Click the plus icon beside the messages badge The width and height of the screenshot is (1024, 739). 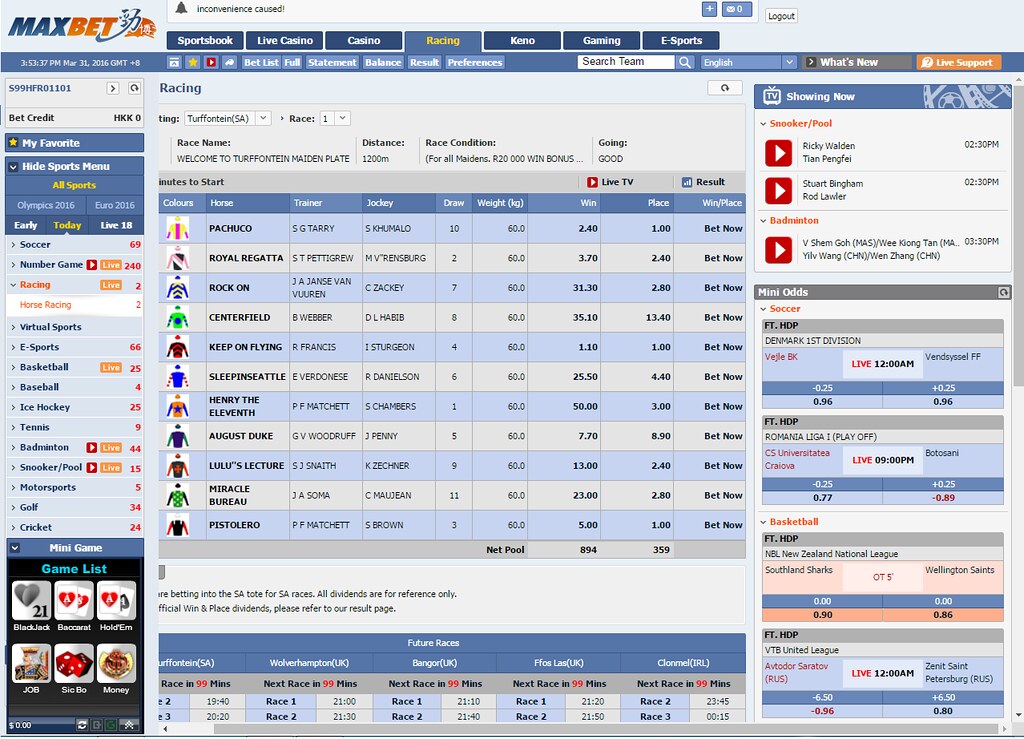pos(709,9)
